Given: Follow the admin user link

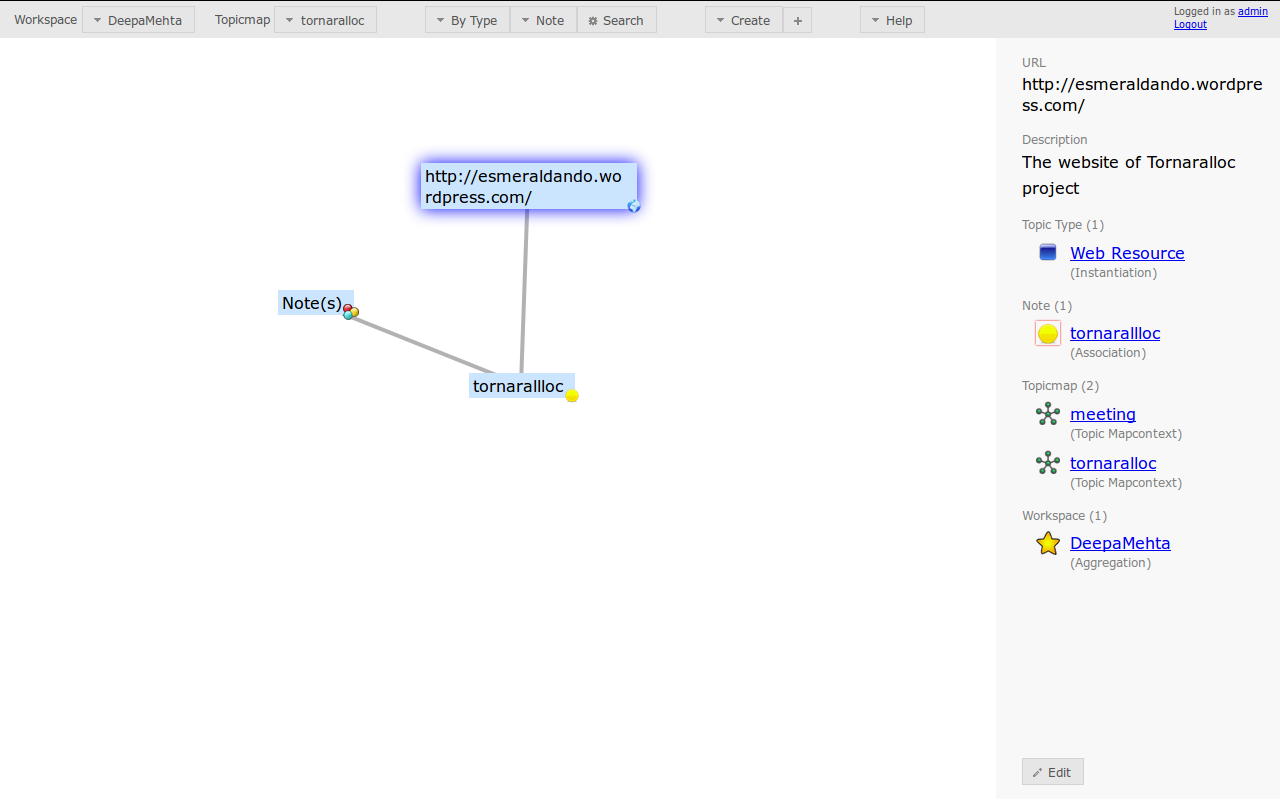Looking at the screenshot, I should [1253, 11].
